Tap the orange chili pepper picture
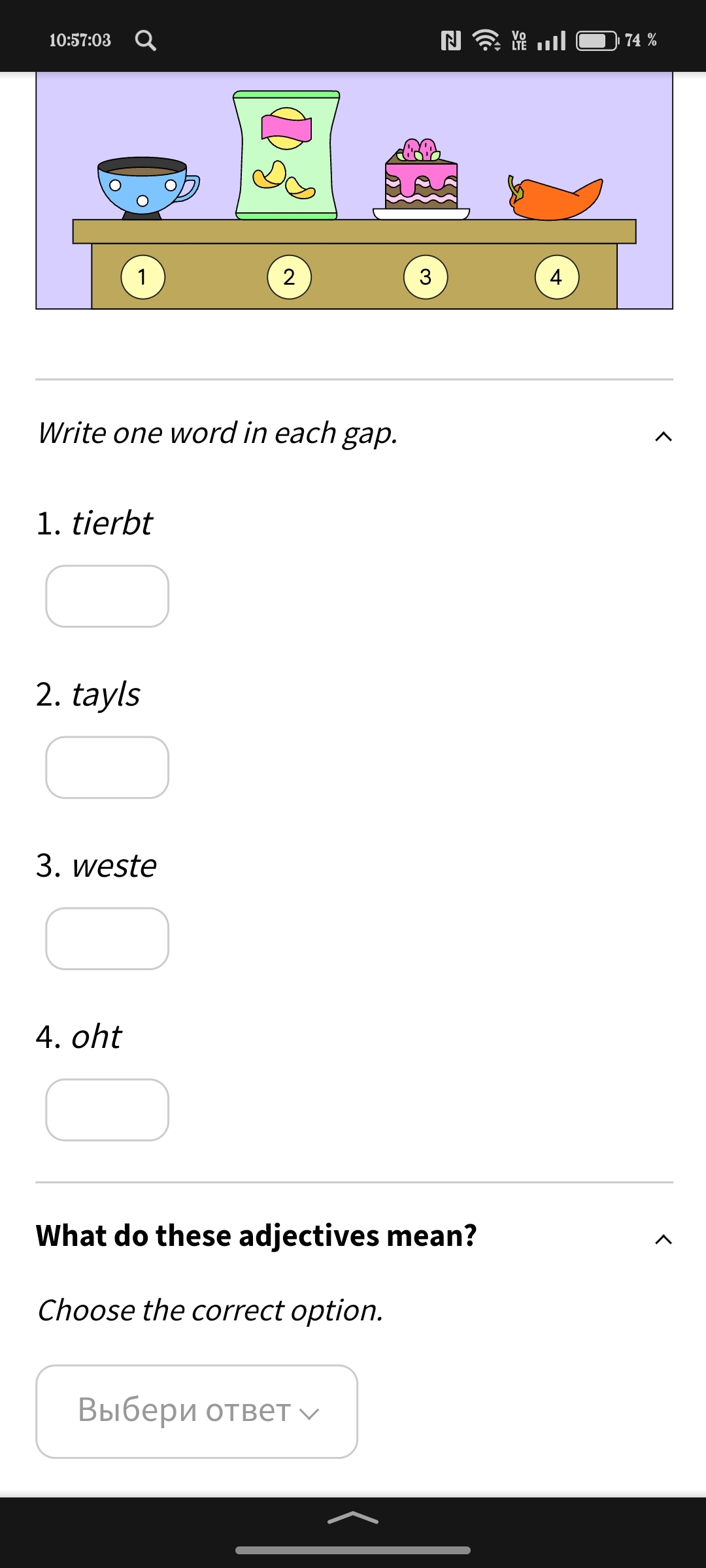The width and height of the screenshot is (706, 1568). pyautogui.click(x=554, y=198)
